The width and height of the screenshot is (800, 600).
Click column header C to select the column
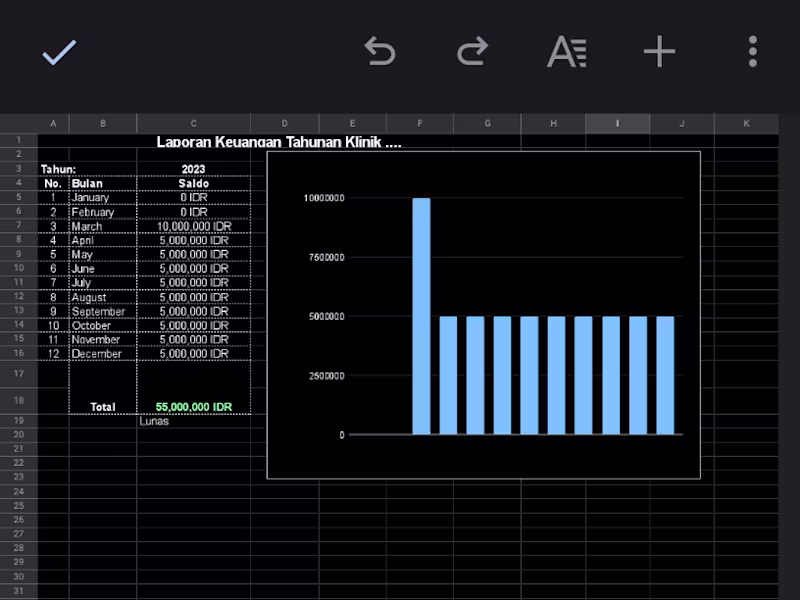(x=193, y=122)
